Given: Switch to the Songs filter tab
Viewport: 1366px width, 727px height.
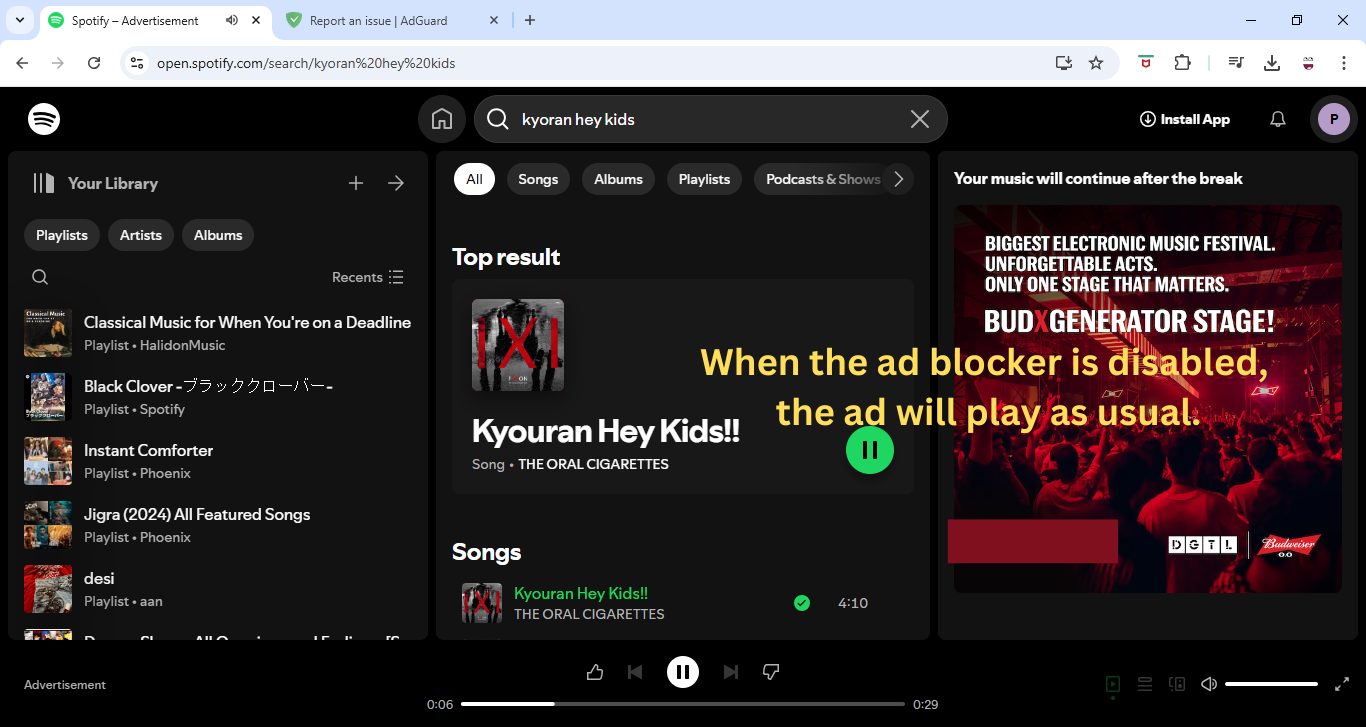Looking at the screenshot, I should 538,179.
